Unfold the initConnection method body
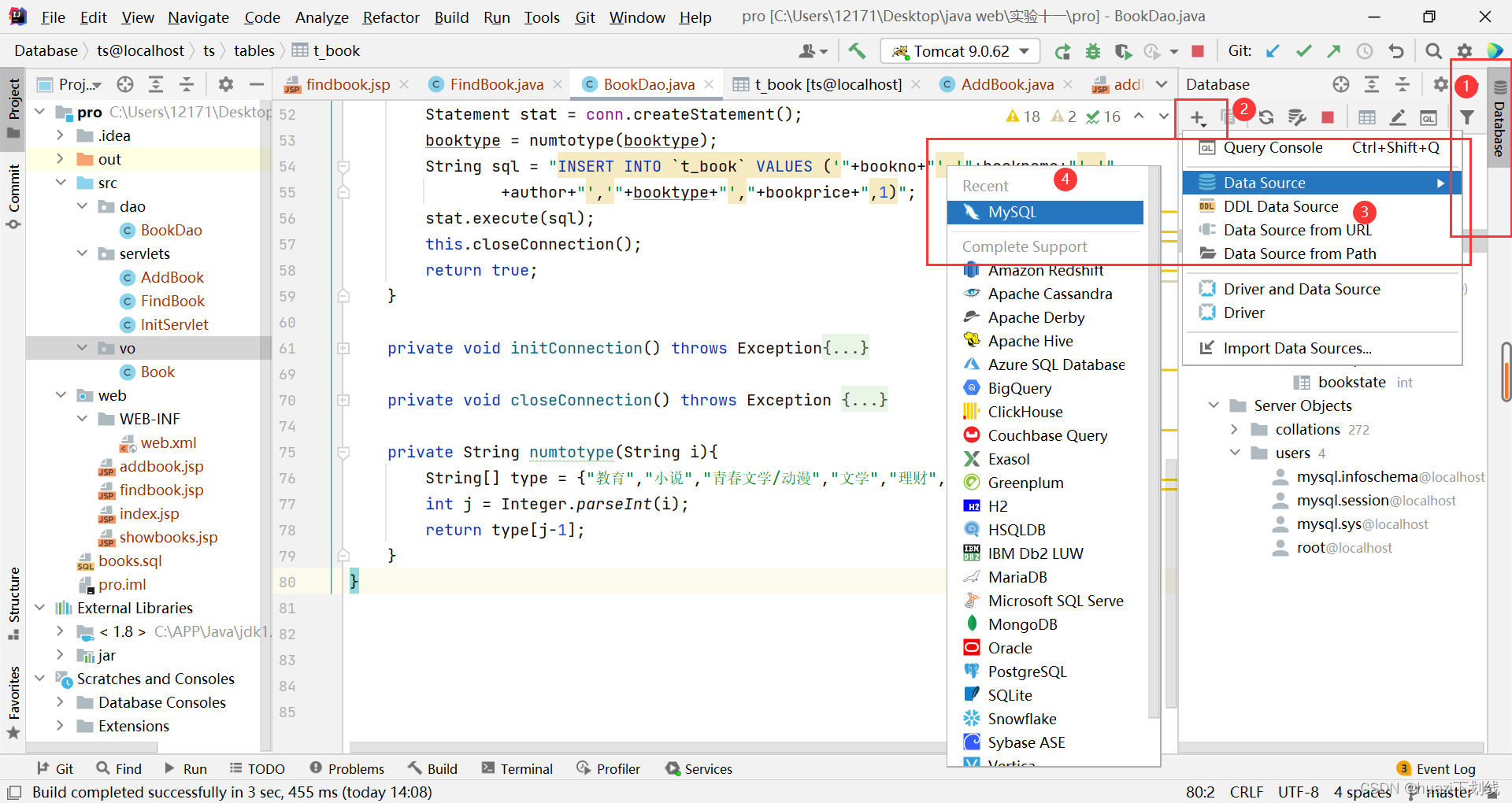This screenshot has width=1512, height=803. (344, 348)
